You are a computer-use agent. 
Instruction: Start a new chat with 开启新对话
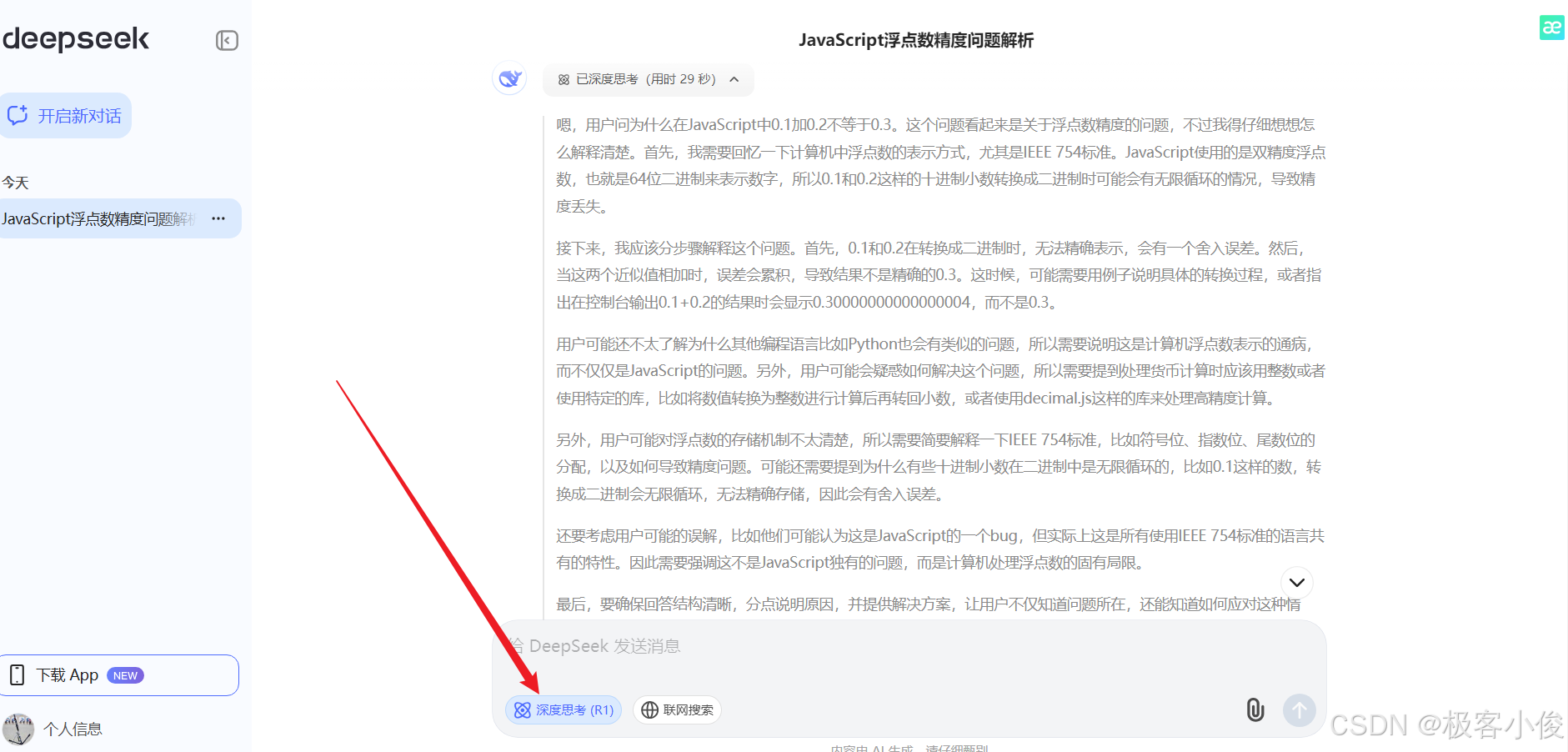[65, 115]
